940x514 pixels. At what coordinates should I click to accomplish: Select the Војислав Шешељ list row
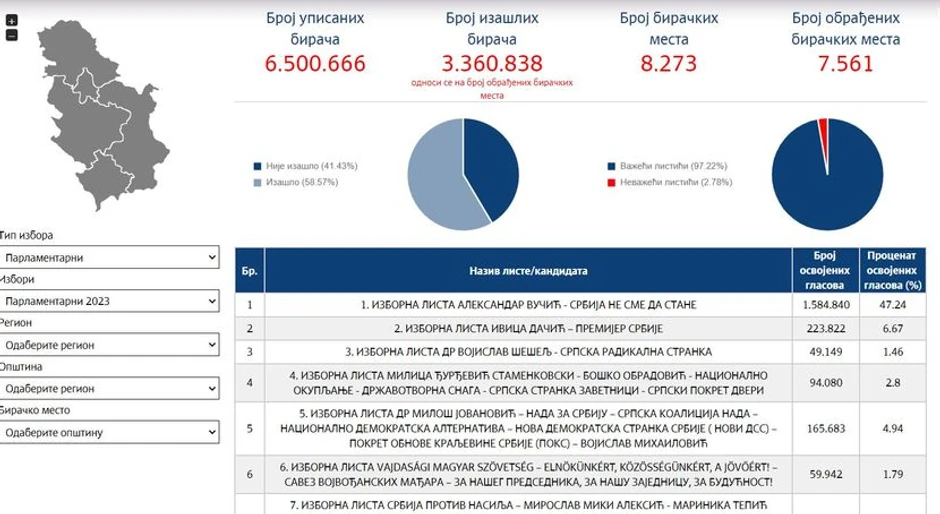pyautogui.click(x=580, y=352)
